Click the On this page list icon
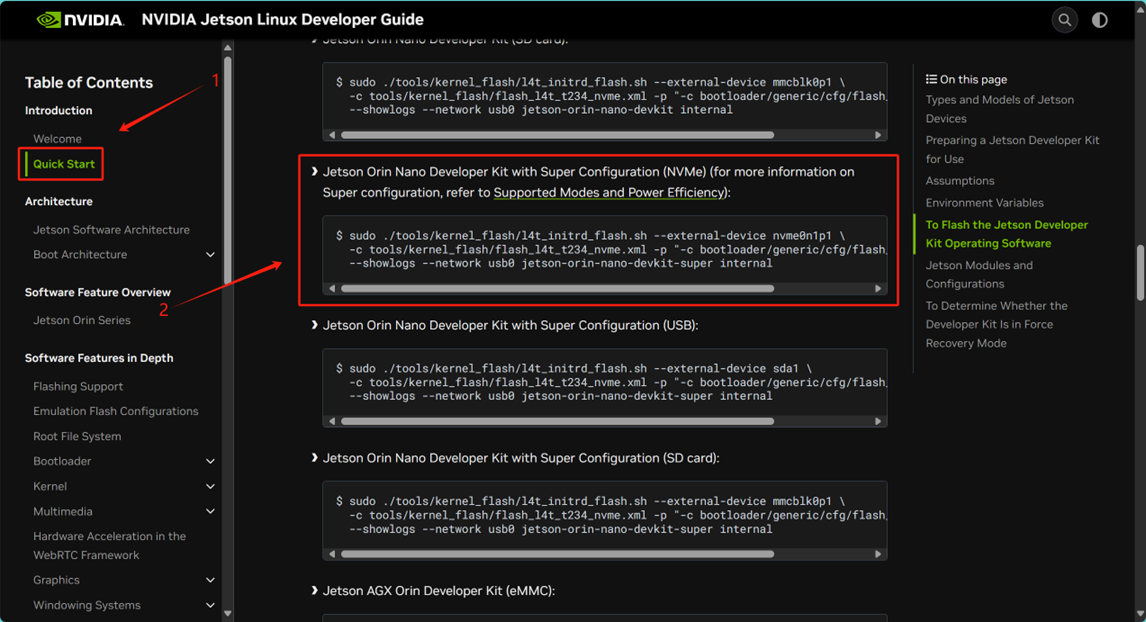Screen dimensions: 1146x622 click(931, 79)
